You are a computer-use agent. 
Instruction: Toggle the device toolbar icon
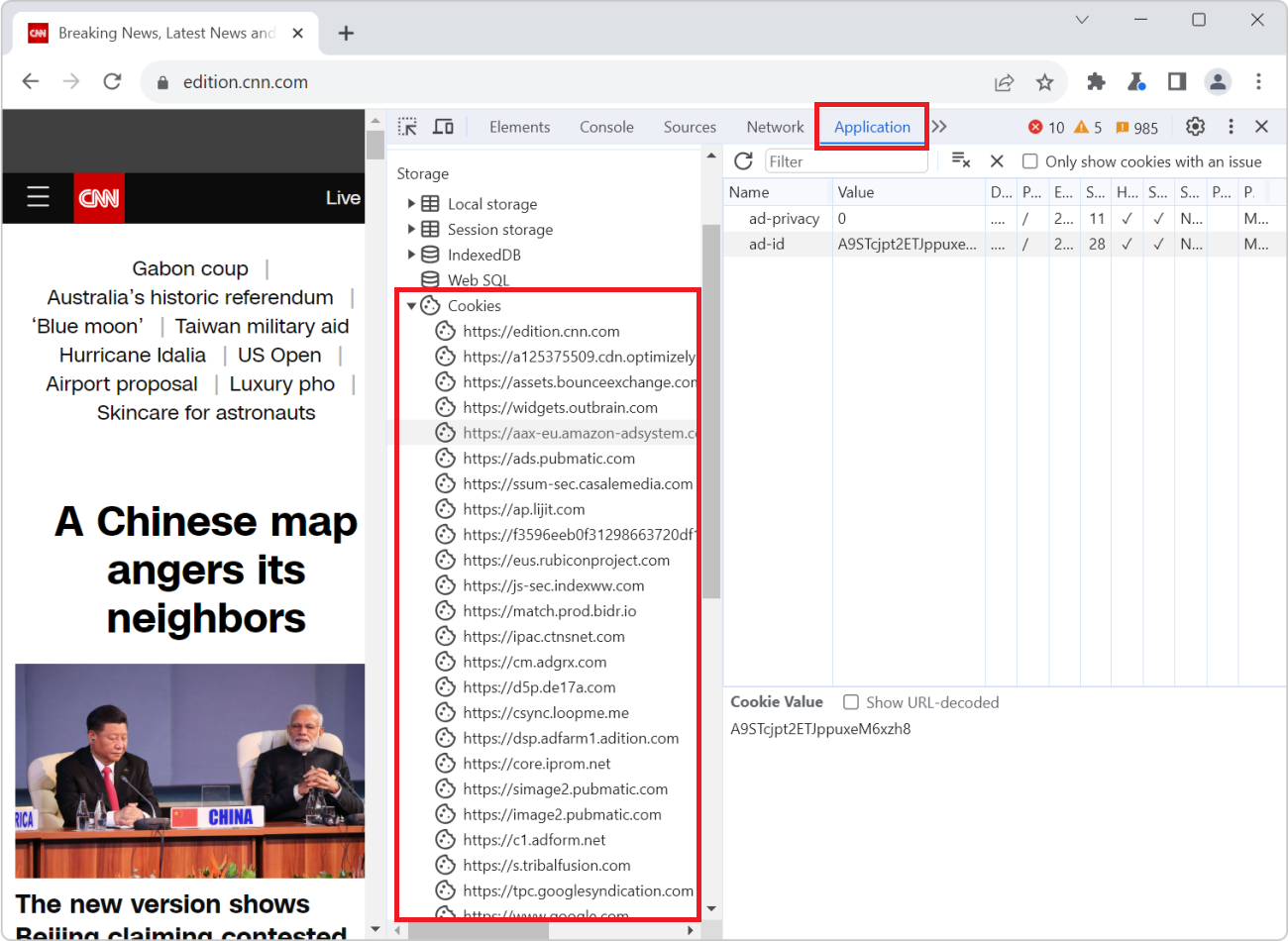click(x=444, y=127)
